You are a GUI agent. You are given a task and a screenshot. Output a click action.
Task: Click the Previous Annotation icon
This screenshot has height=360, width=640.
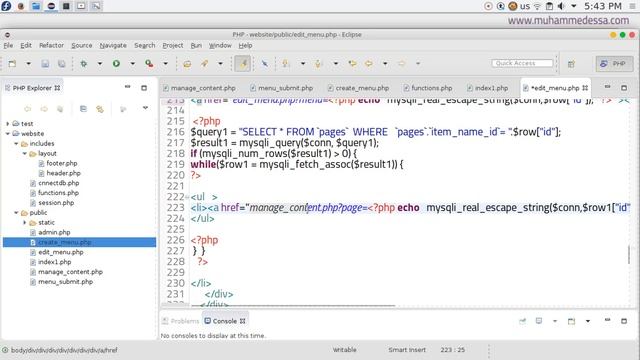[319, 64]
